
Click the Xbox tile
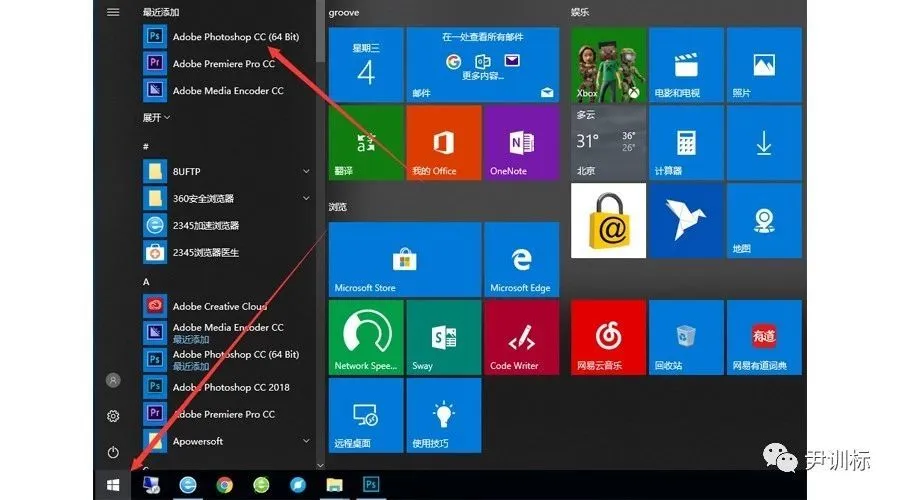607,64
